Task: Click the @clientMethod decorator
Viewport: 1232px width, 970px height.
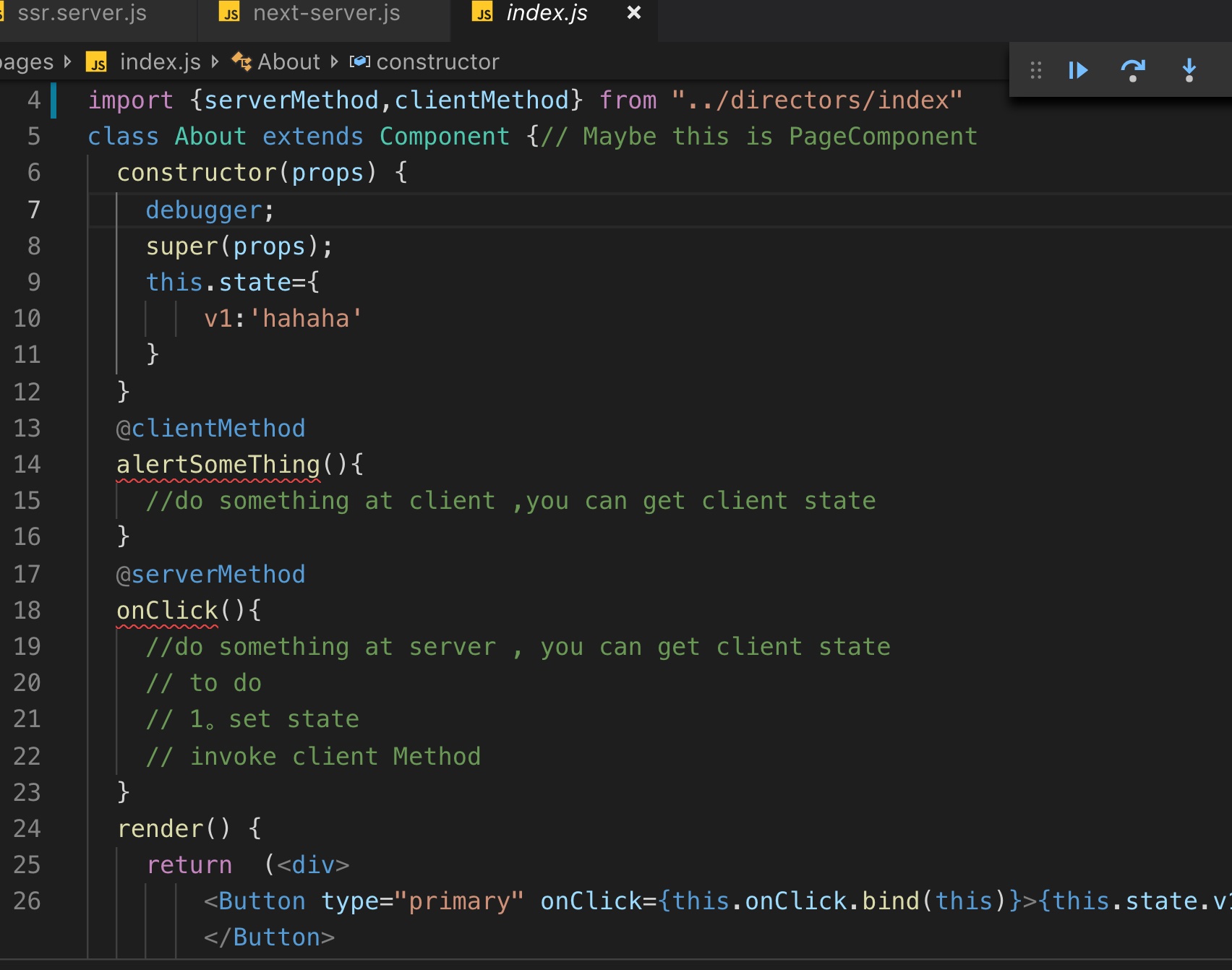Action: [x=210, y=429]
